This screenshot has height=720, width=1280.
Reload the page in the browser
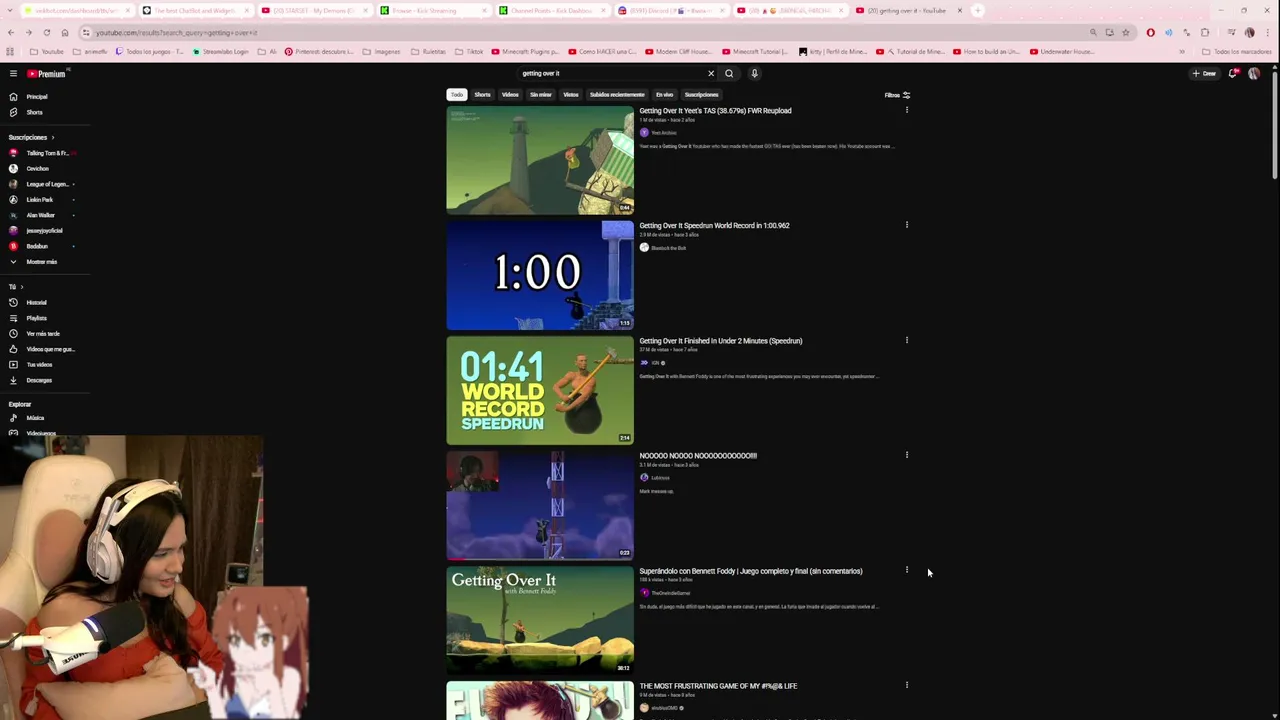coord(46,32)
